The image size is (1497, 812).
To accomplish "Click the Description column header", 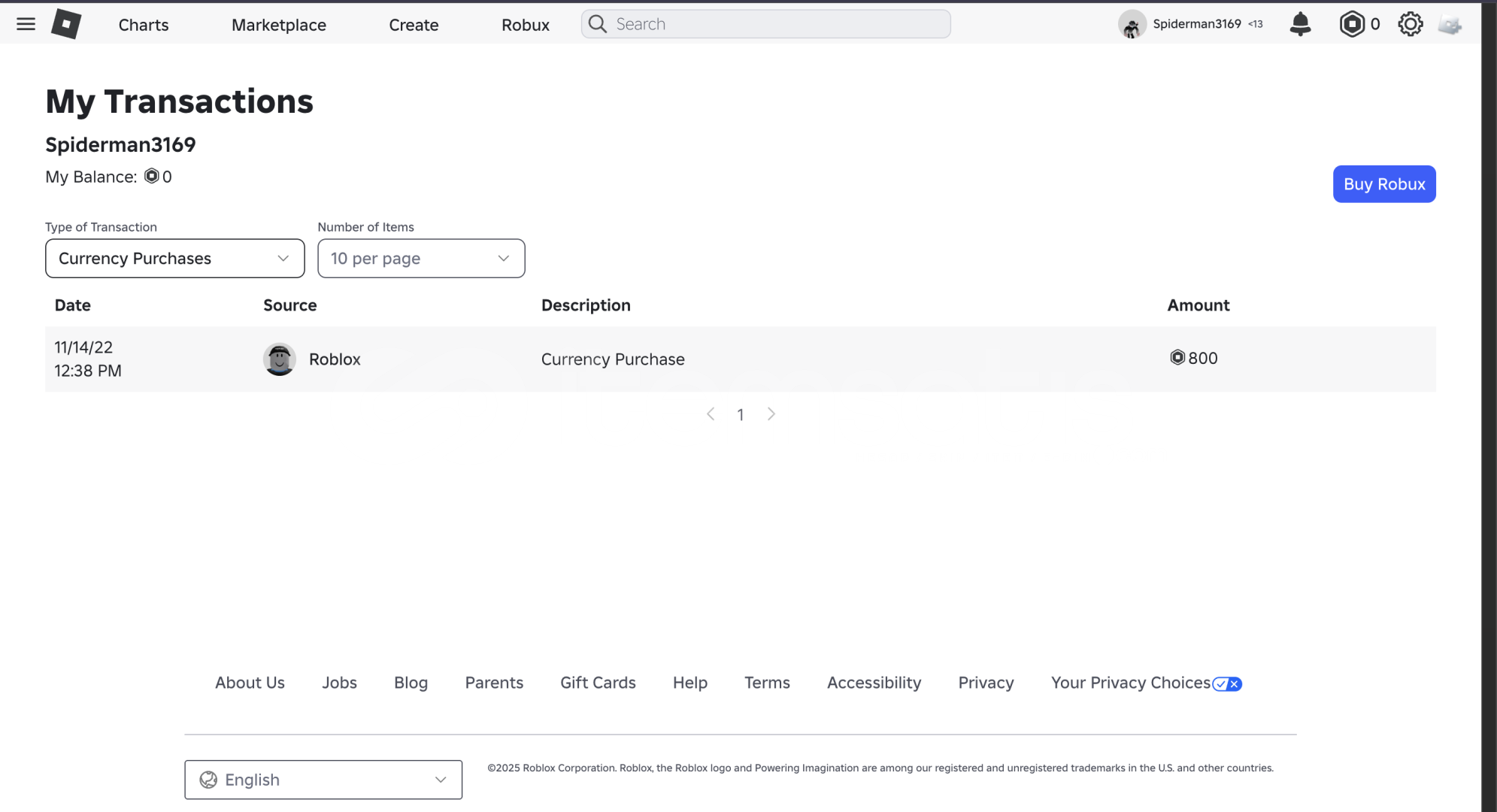I will (x=586, y=305).
